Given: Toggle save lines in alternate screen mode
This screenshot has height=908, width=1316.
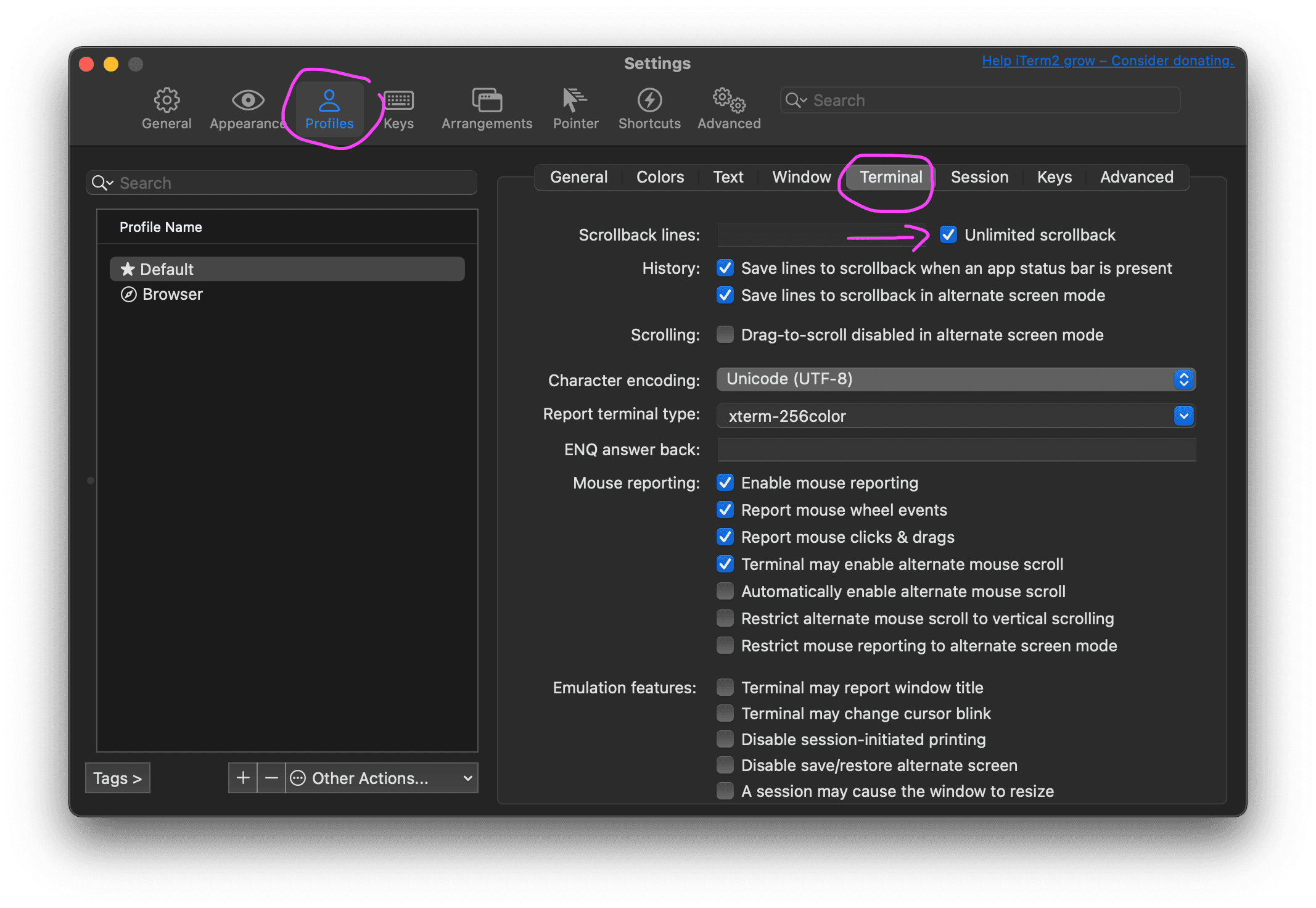Looking at the screenshot, I should tap(725, 295).
